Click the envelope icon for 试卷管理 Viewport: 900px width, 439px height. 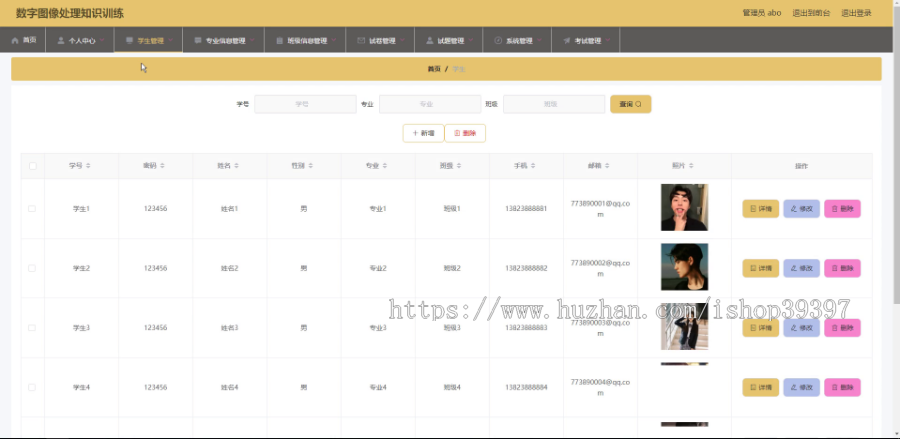pos(360,41)
